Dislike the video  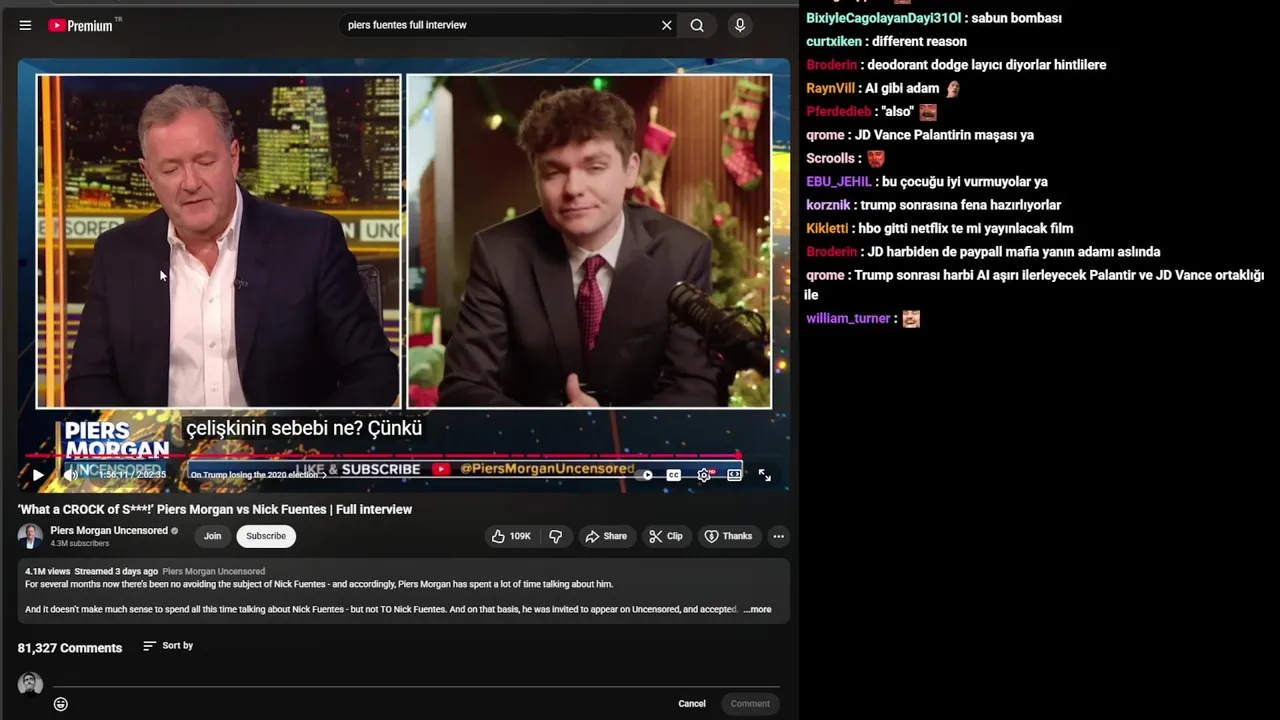click(556, 536)
